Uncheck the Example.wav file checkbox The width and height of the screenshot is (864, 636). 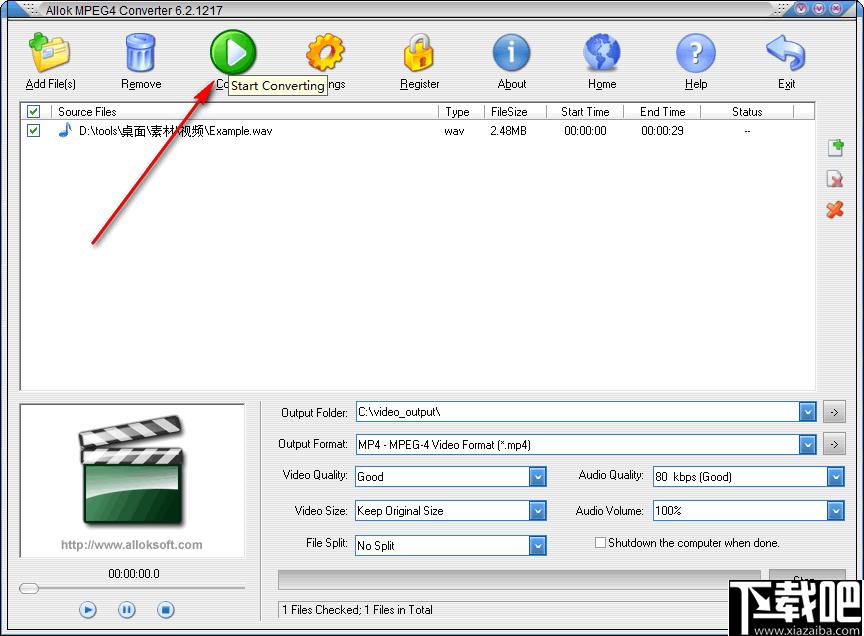point(34,131)
